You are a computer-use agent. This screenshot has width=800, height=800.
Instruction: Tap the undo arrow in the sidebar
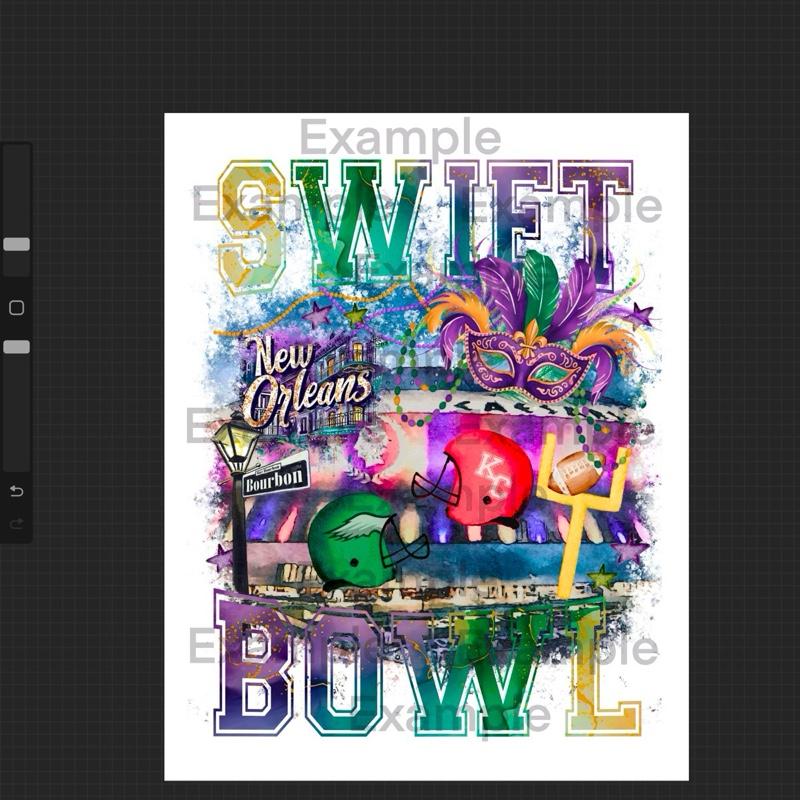click(x=16, y=491)
